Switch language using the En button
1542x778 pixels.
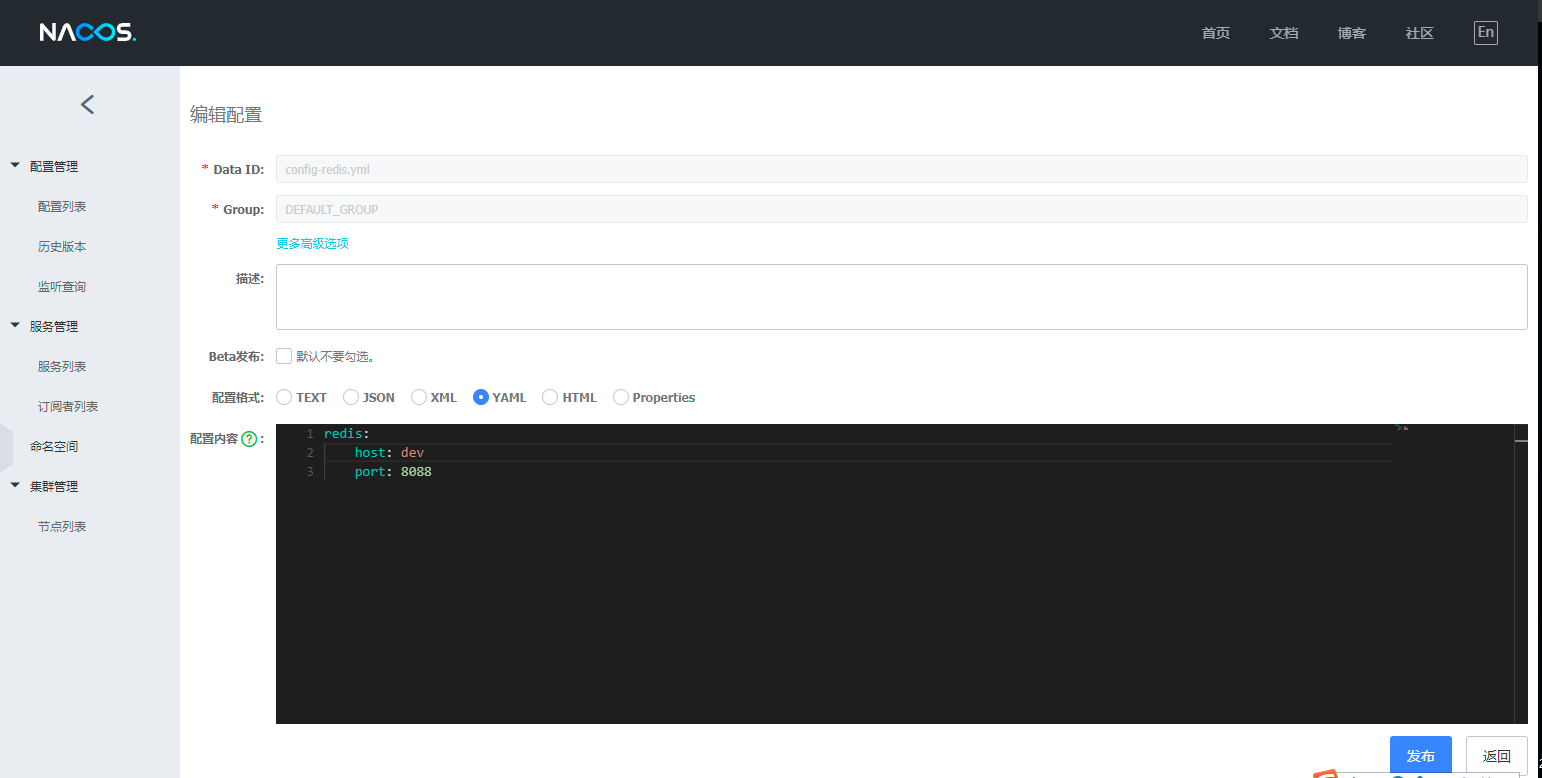click(1486, 32)
